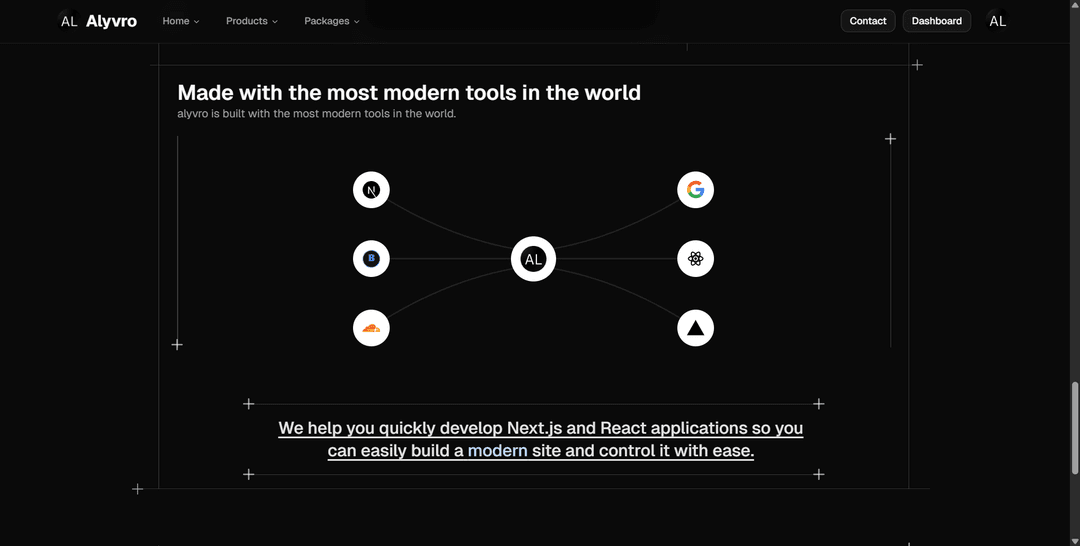Click the "alyvro is built with" subtitle text
This screenshot has height=546, width=1080.
(316, 114)
